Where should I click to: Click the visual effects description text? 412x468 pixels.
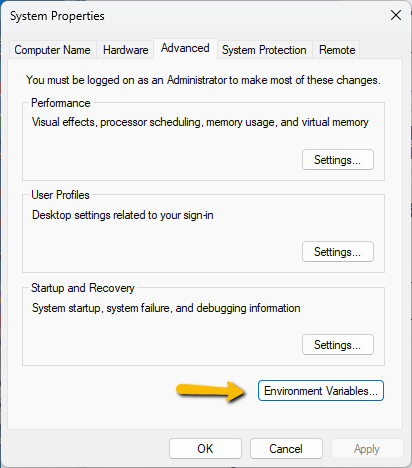pos(200,122)
